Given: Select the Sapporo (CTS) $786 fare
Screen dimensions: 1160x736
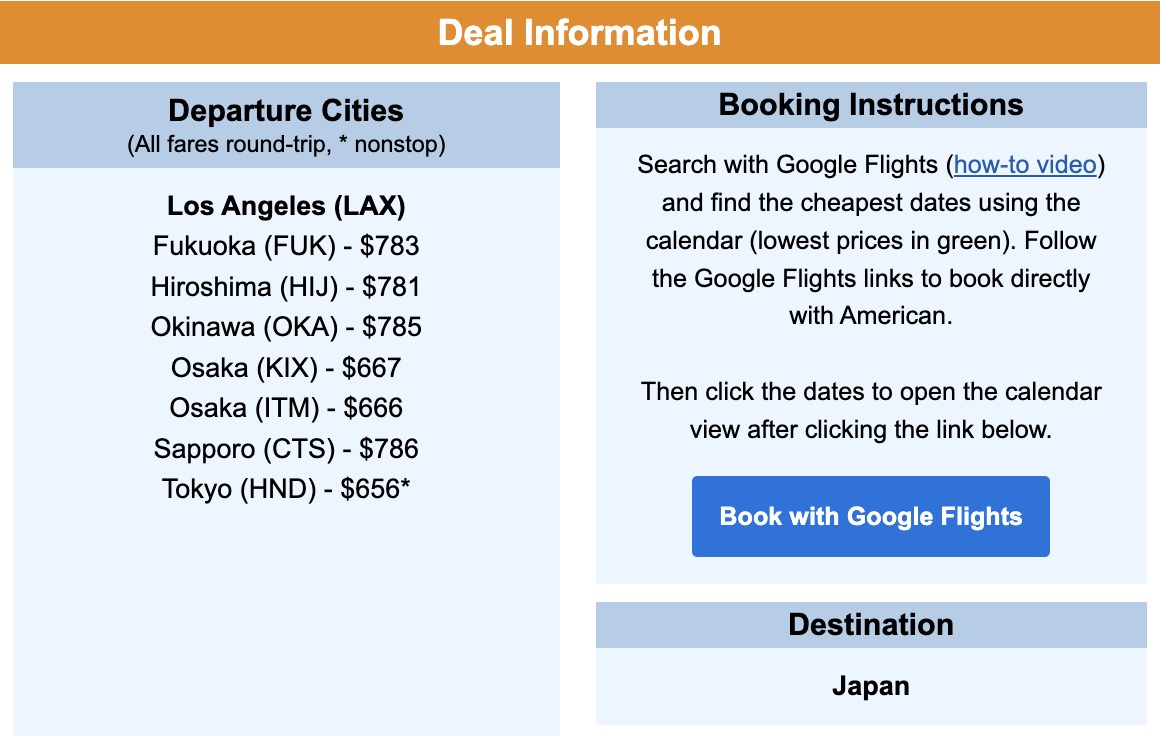Looking at the screenshot, I should (286, 449).
